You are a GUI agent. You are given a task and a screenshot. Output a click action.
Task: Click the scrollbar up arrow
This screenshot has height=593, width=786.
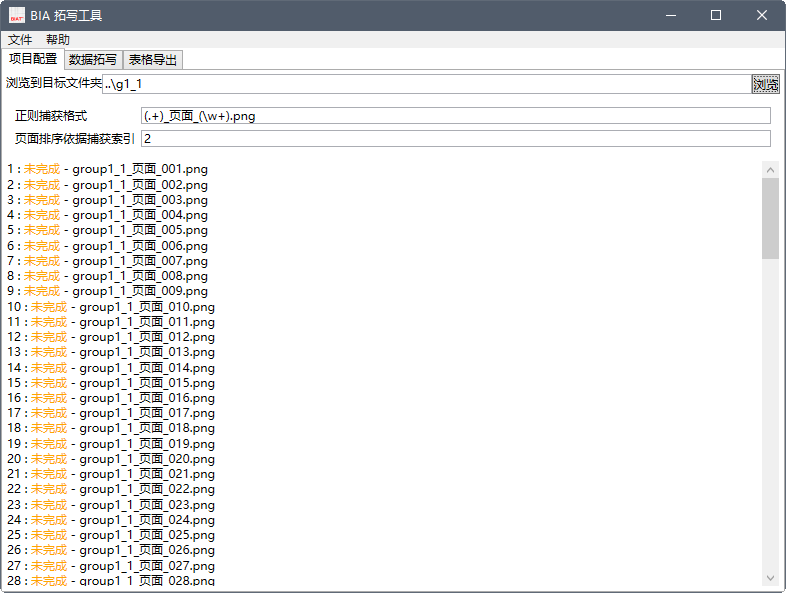770,170
